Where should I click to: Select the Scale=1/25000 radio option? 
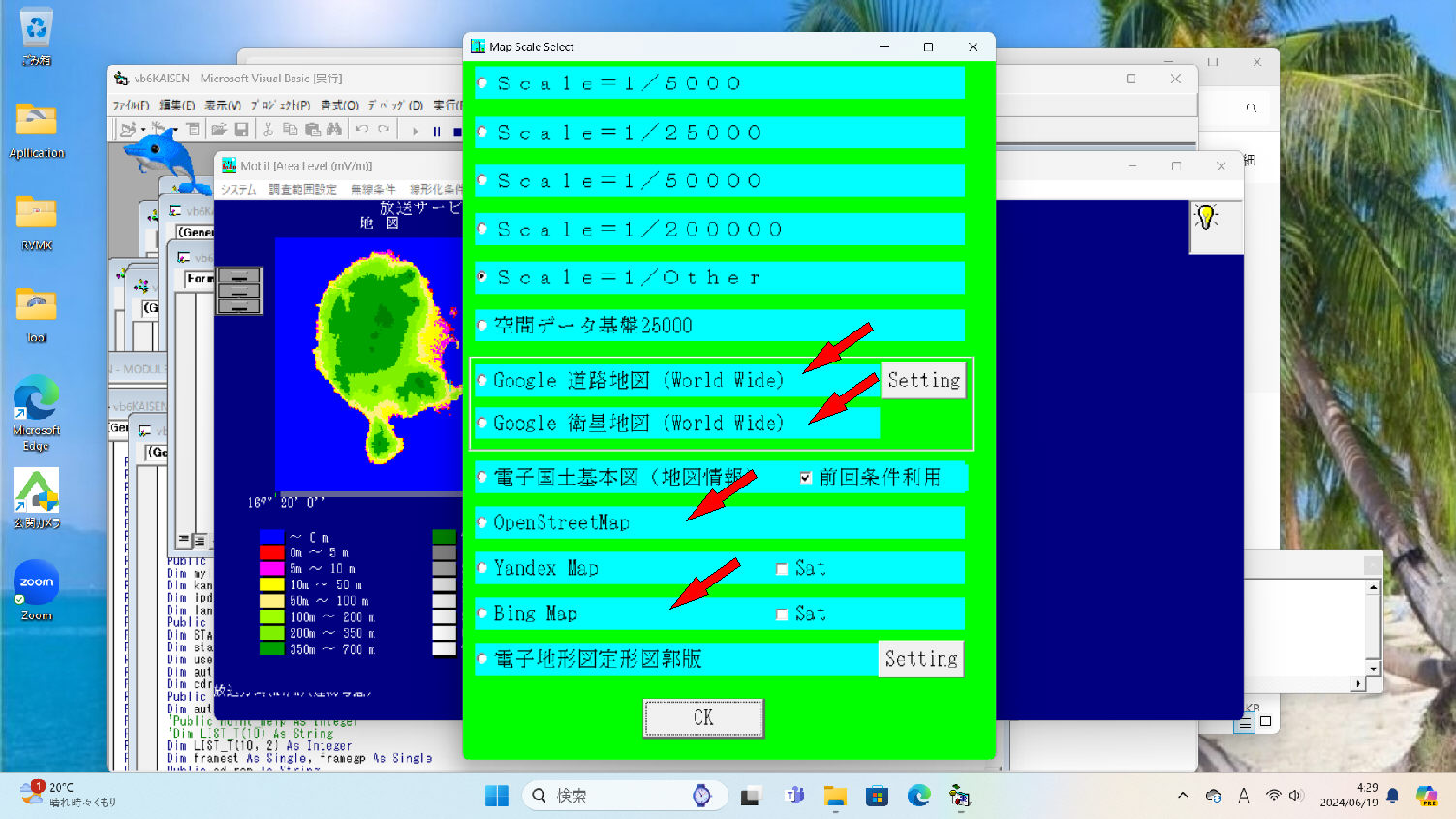(x=482, y=133)
